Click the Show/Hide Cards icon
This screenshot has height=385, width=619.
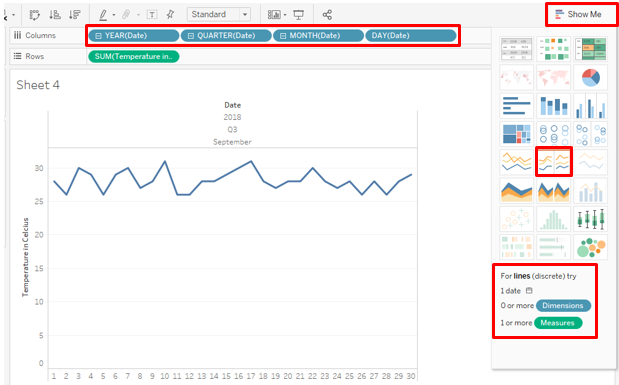274,15
